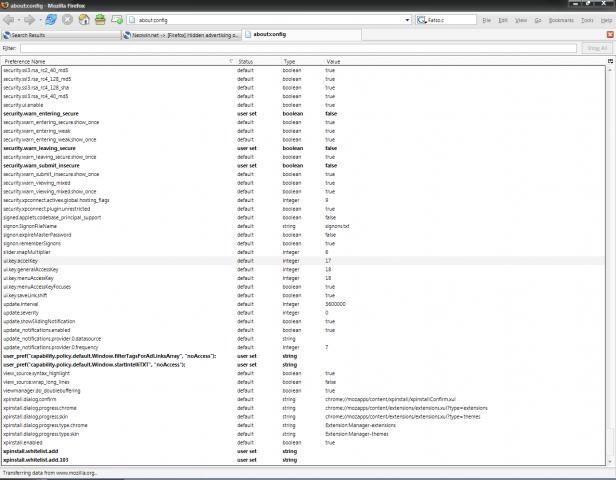Close the current tab with red X

610,35
